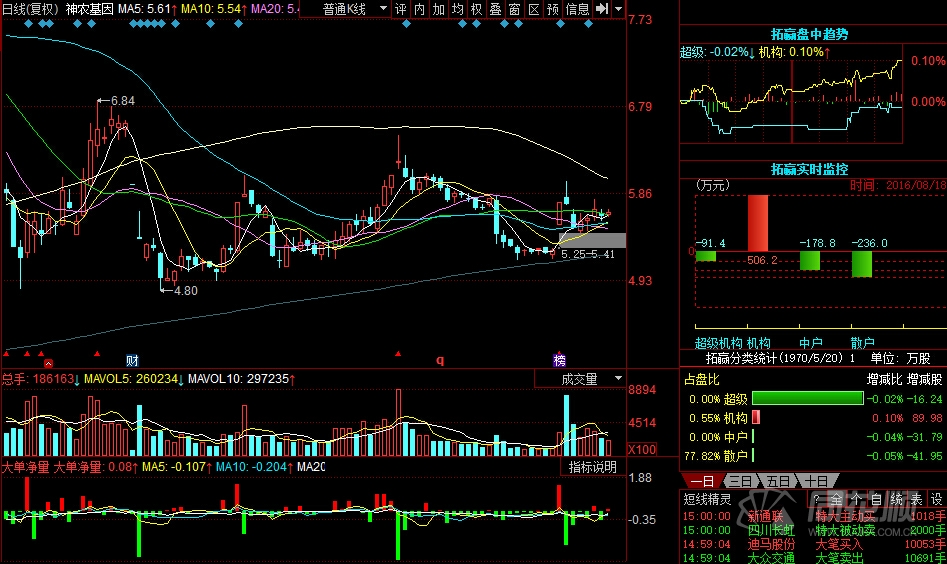Click the 财 financial marker on chart
This screenshot has height=564, width=947.
(132, 360)
